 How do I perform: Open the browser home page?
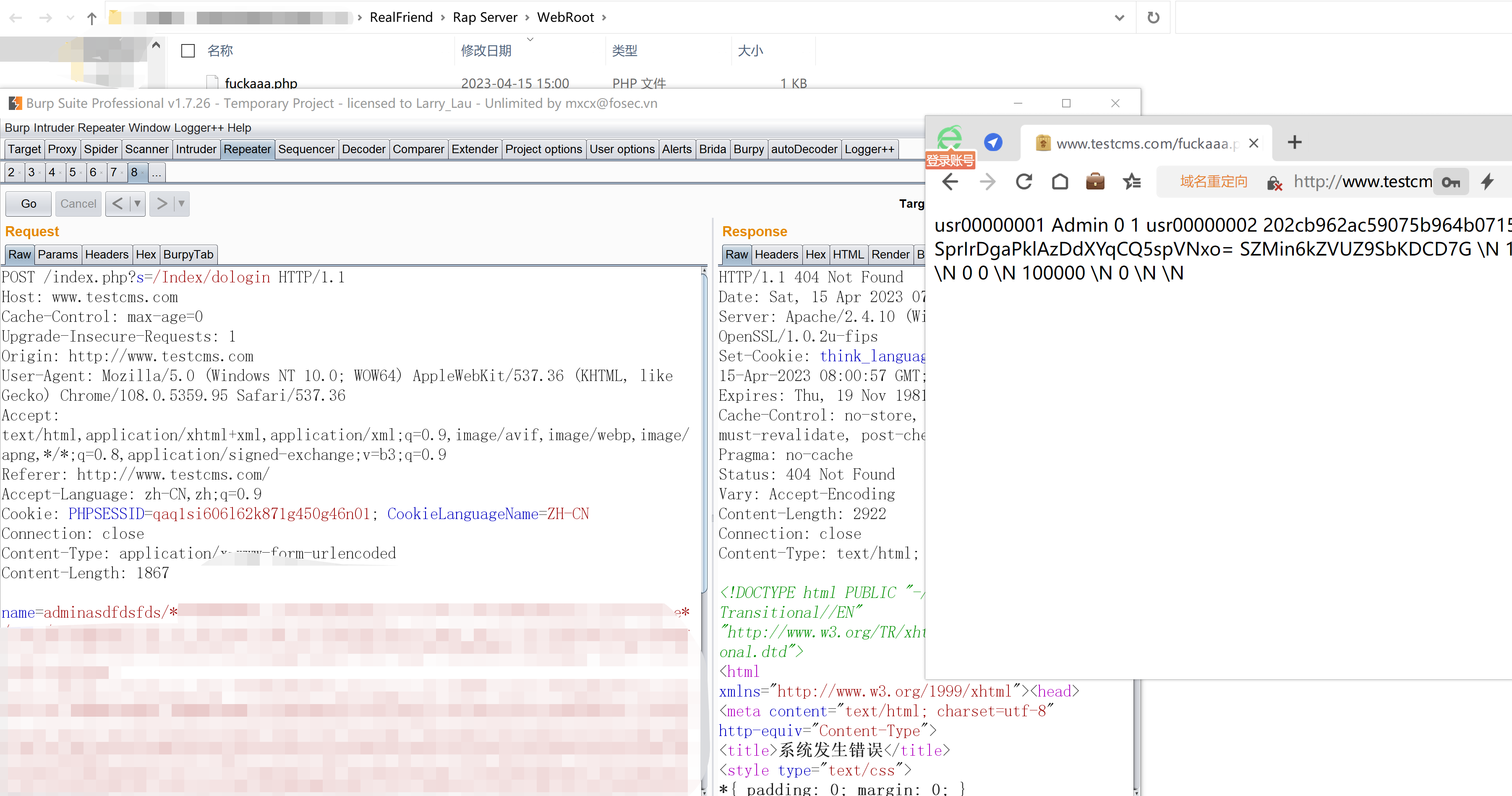(x=1060, y=182)
